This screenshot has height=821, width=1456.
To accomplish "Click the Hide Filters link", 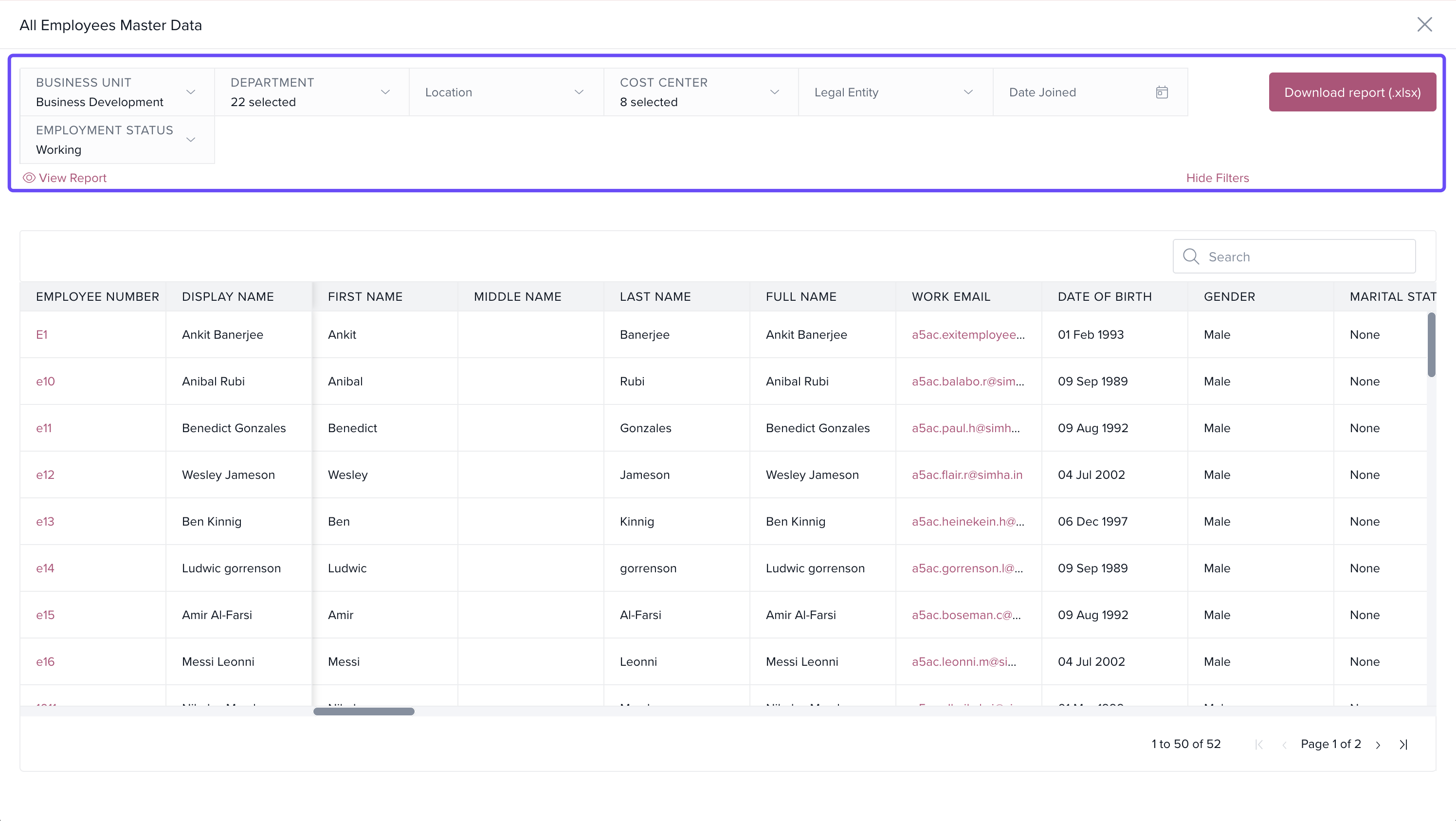I will coord(1218,178).
